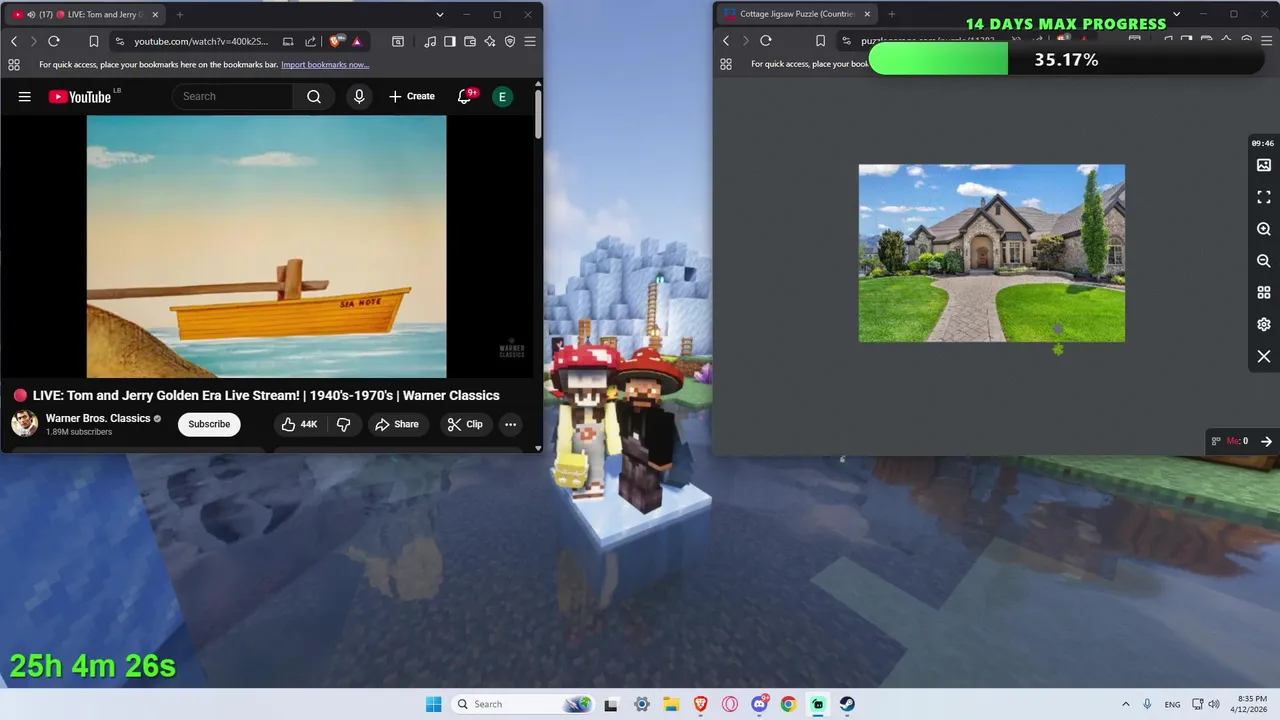Open the Warner Bros. Classics channel avatar
The image size is (1280, 720).
pos(24,424)
